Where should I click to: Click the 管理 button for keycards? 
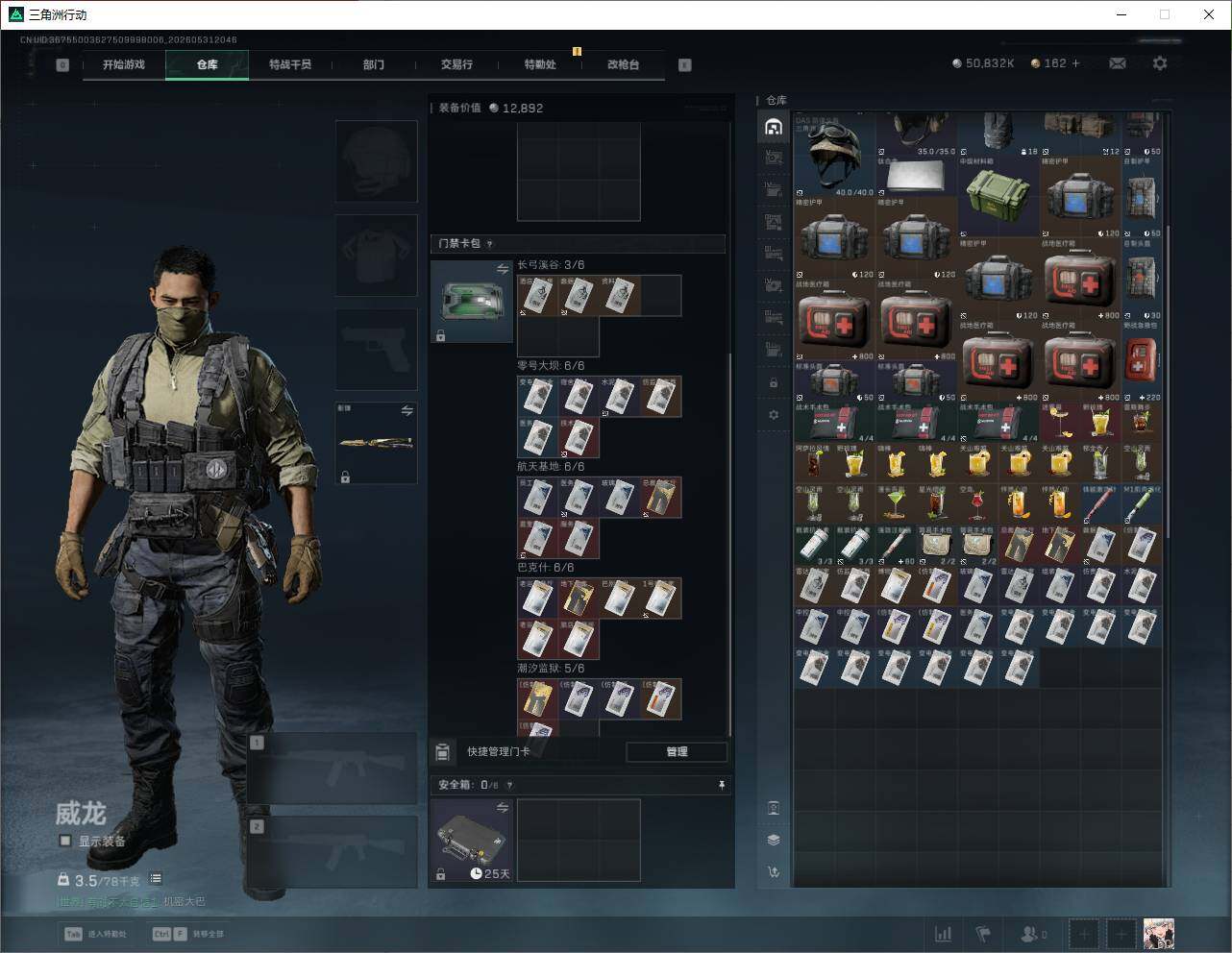677,751
